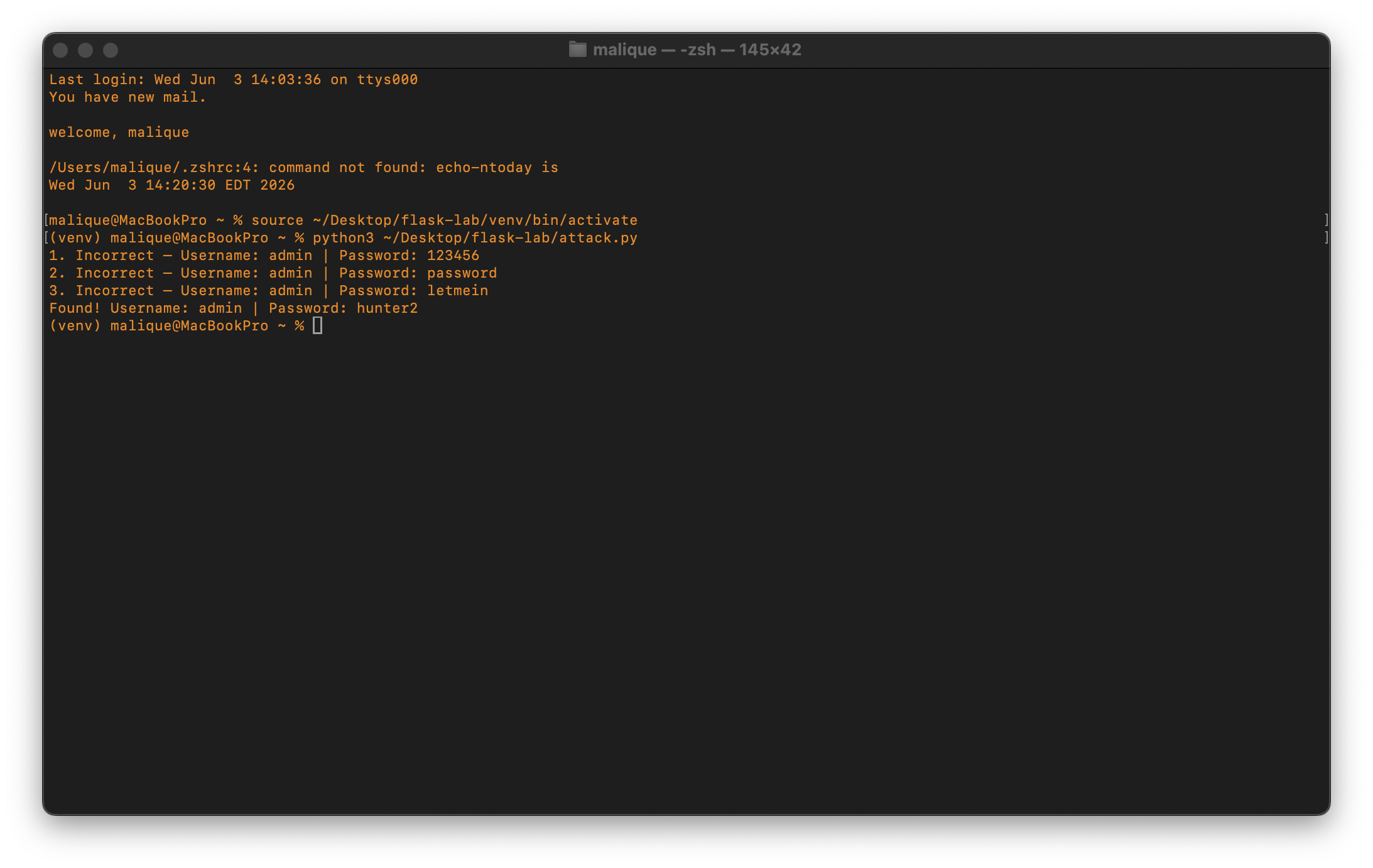Place cursor at the final shell prompt cursor block
The image size is (1373, 868).
pos(317,325)
